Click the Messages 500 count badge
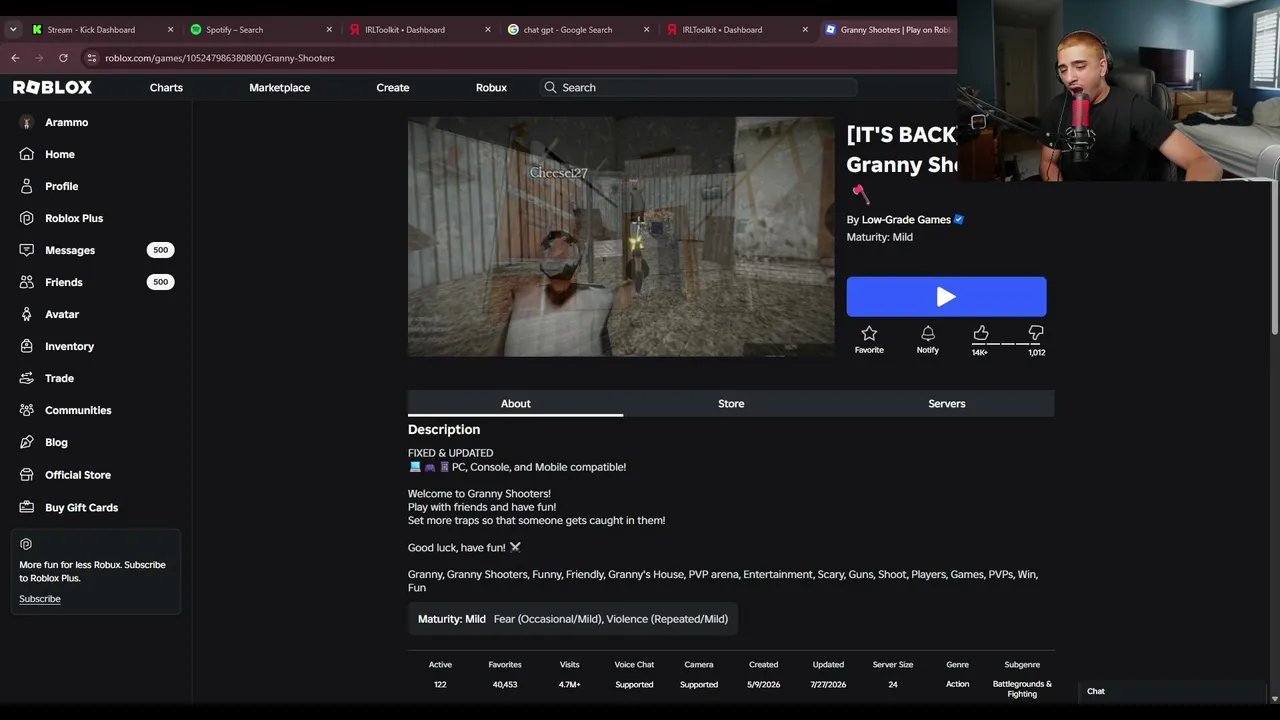The height and width of the screenshot is (720, 1280). [160, 250]
